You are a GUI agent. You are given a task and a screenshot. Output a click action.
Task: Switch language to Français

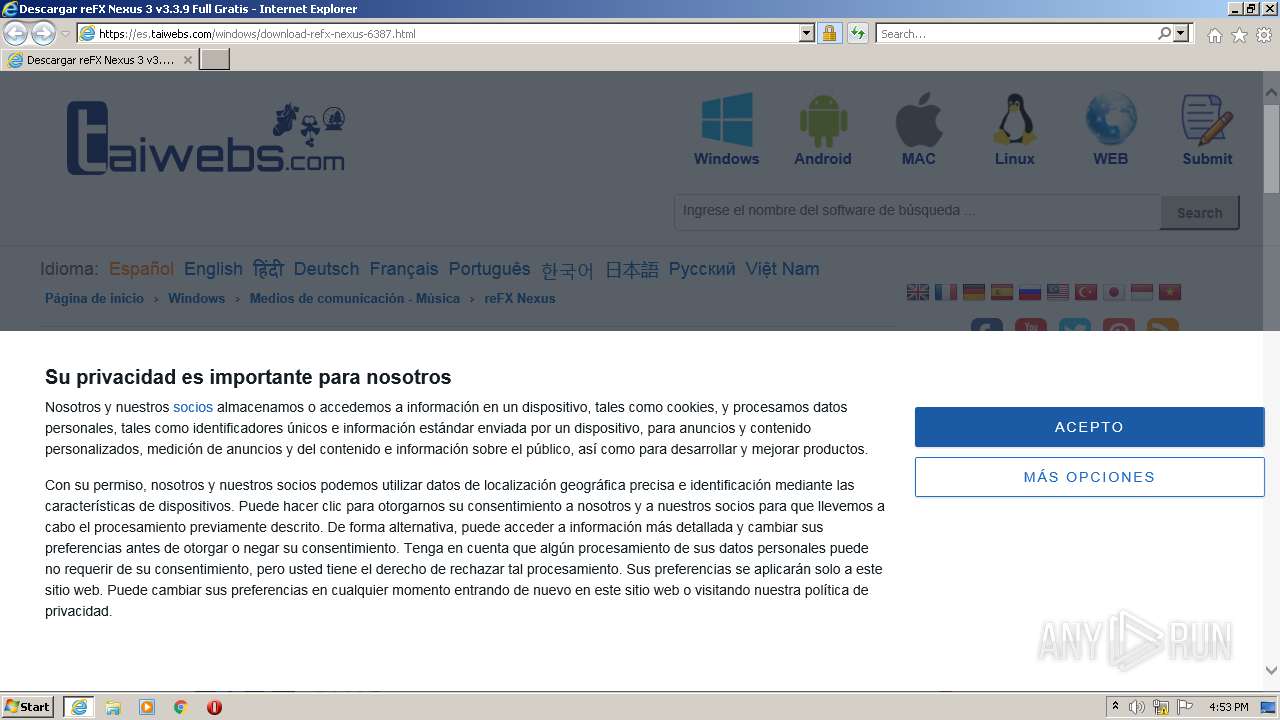404,269
